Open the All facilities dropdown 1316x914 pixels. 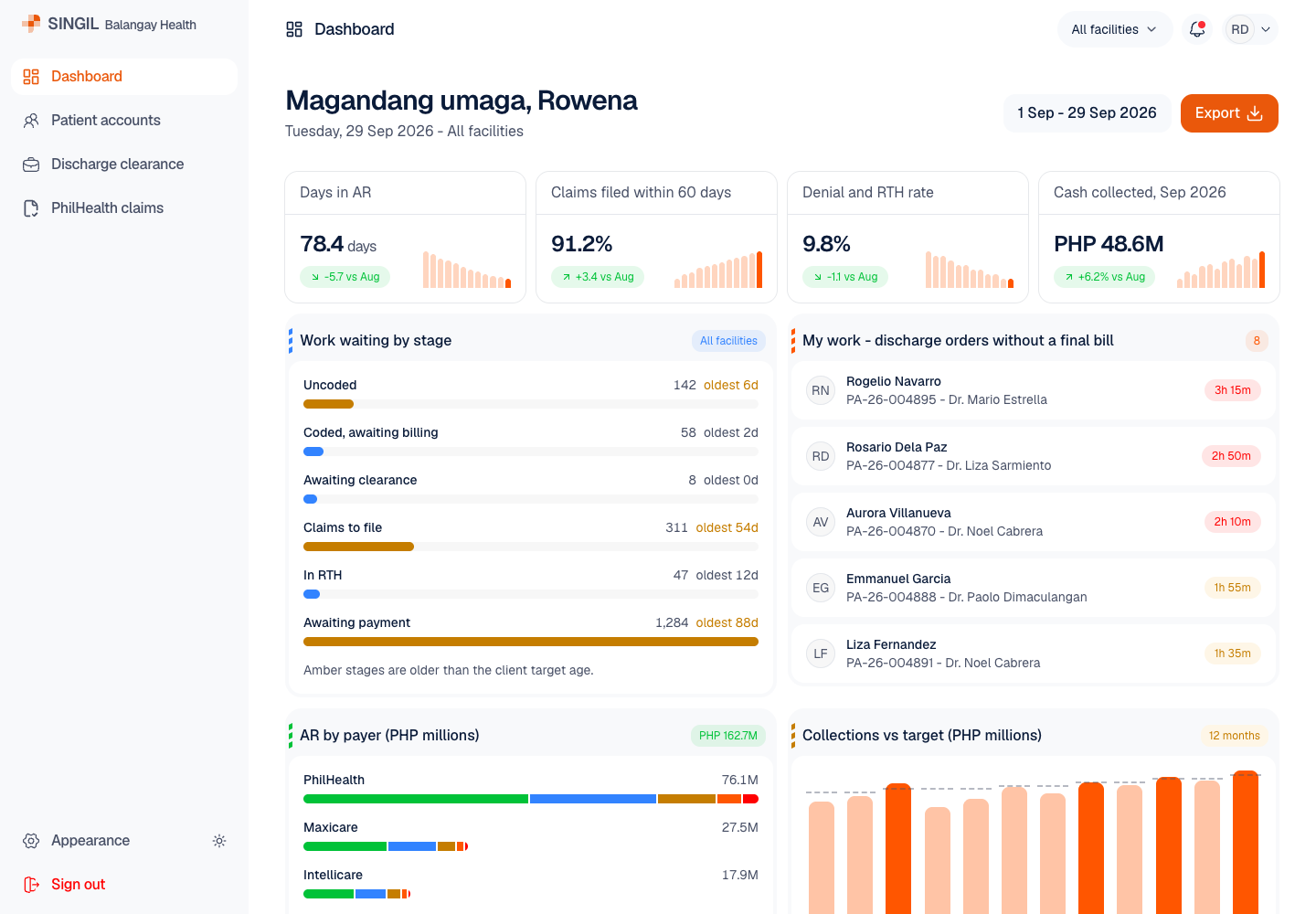tap(1114, 29)
